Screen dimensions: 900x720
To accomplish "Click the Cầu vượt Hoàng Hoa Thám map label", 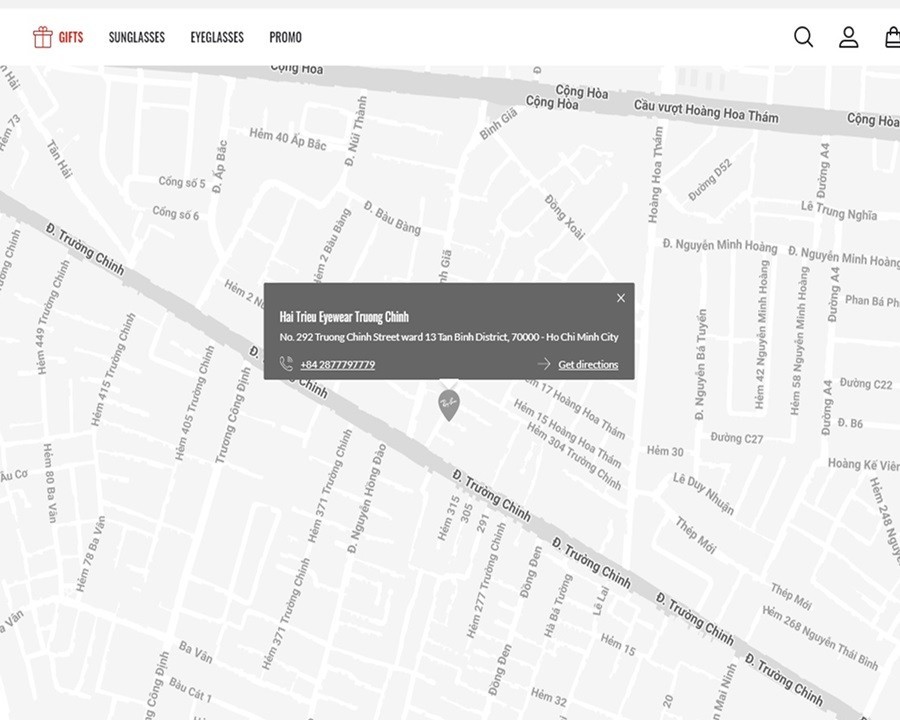I will coord(705,111).
